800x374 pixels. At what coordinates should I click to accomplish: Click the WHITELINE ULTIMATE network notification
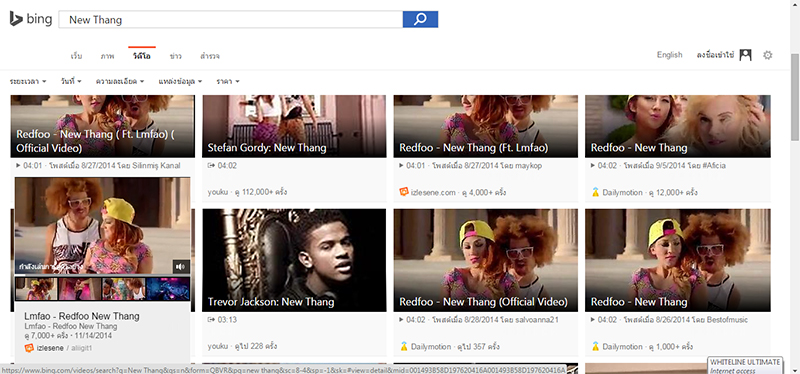tap(745, 366)
